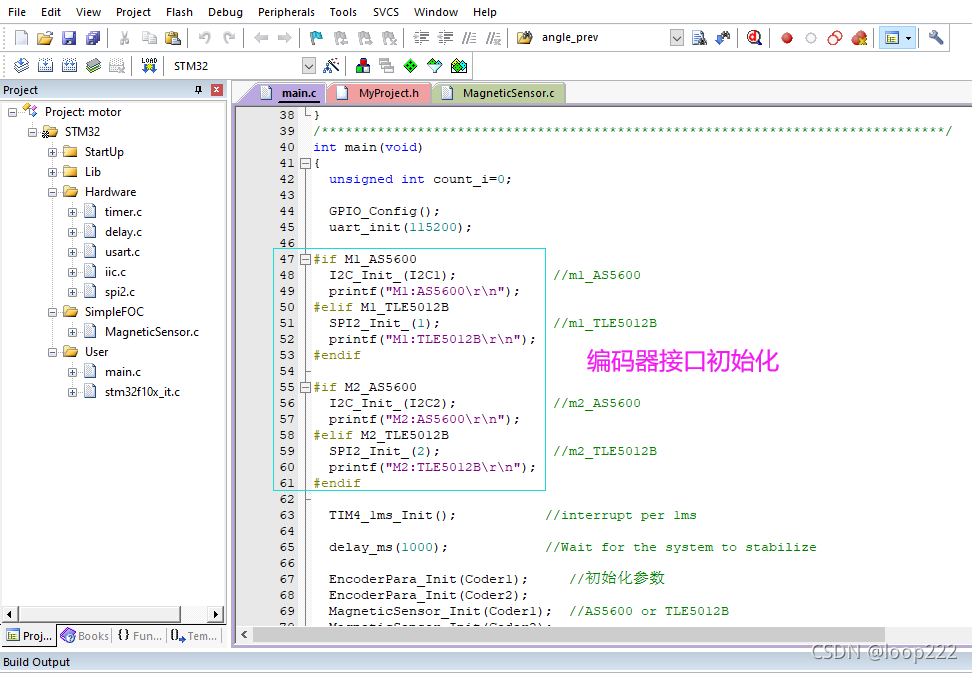Screen dimensions: 972x673
Task: Pin the Project panel
Action: (198, 90)
